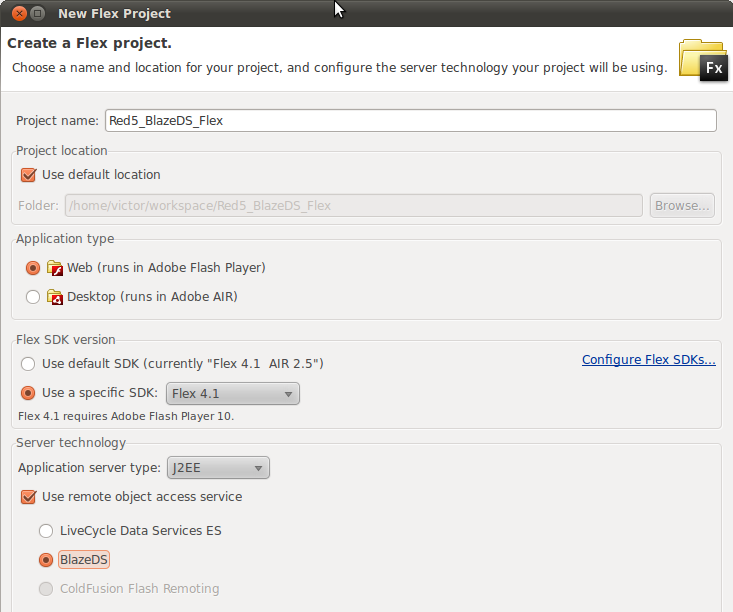Select the Use a specific SDK radio button
The height and width of the screenshot is (612, 733).
point(28,393)
